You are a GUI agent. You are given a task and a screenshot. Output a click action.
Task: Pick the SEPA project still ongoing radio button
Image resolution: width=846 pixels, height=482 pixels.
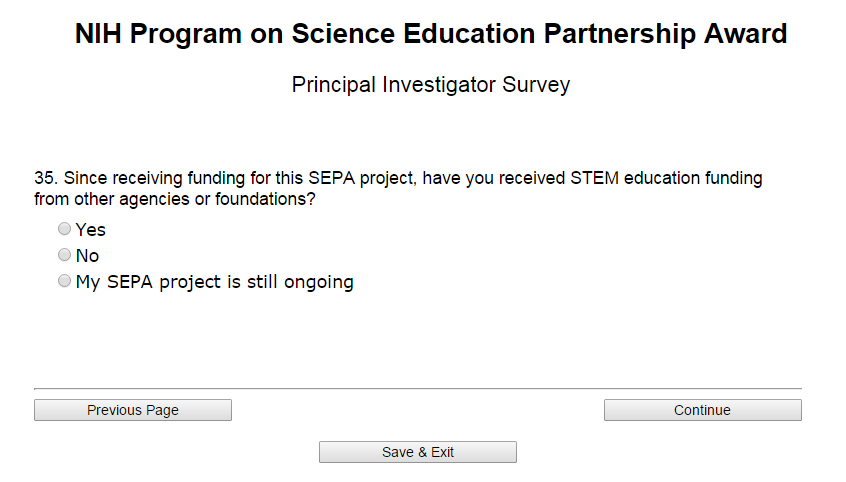pos(65,281)
